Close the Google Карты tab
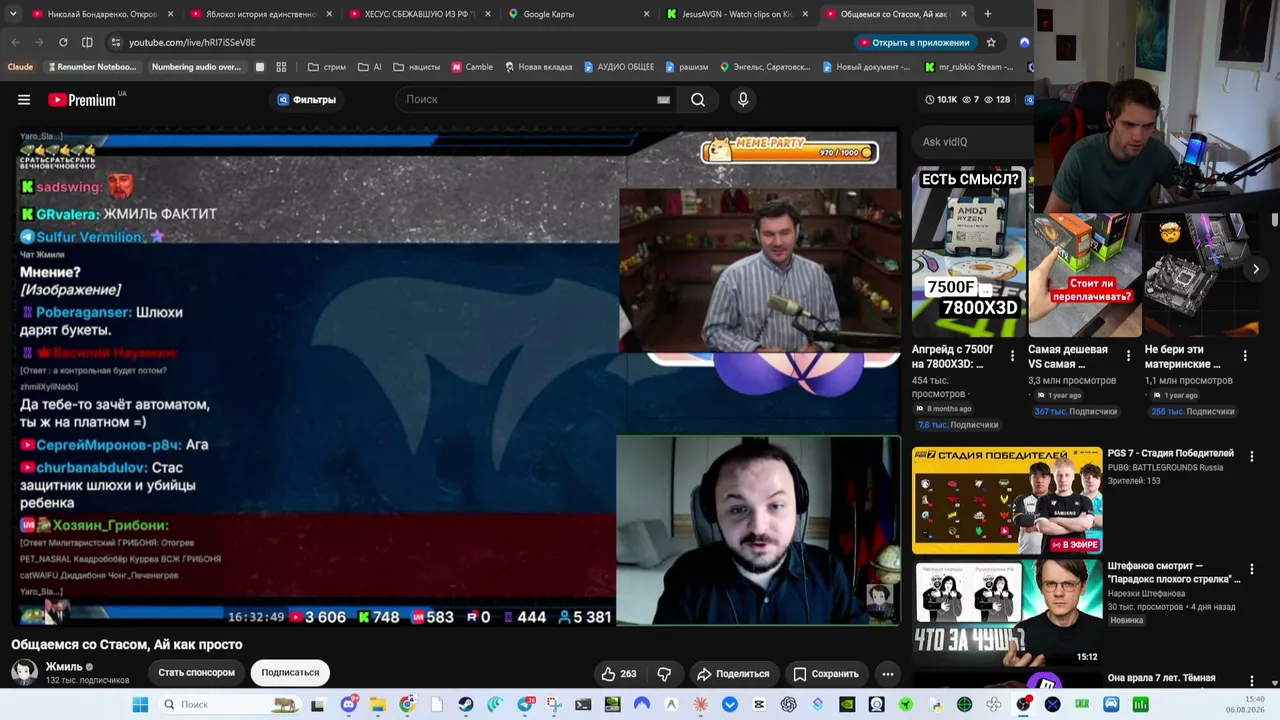 click(x=646, y=14)
